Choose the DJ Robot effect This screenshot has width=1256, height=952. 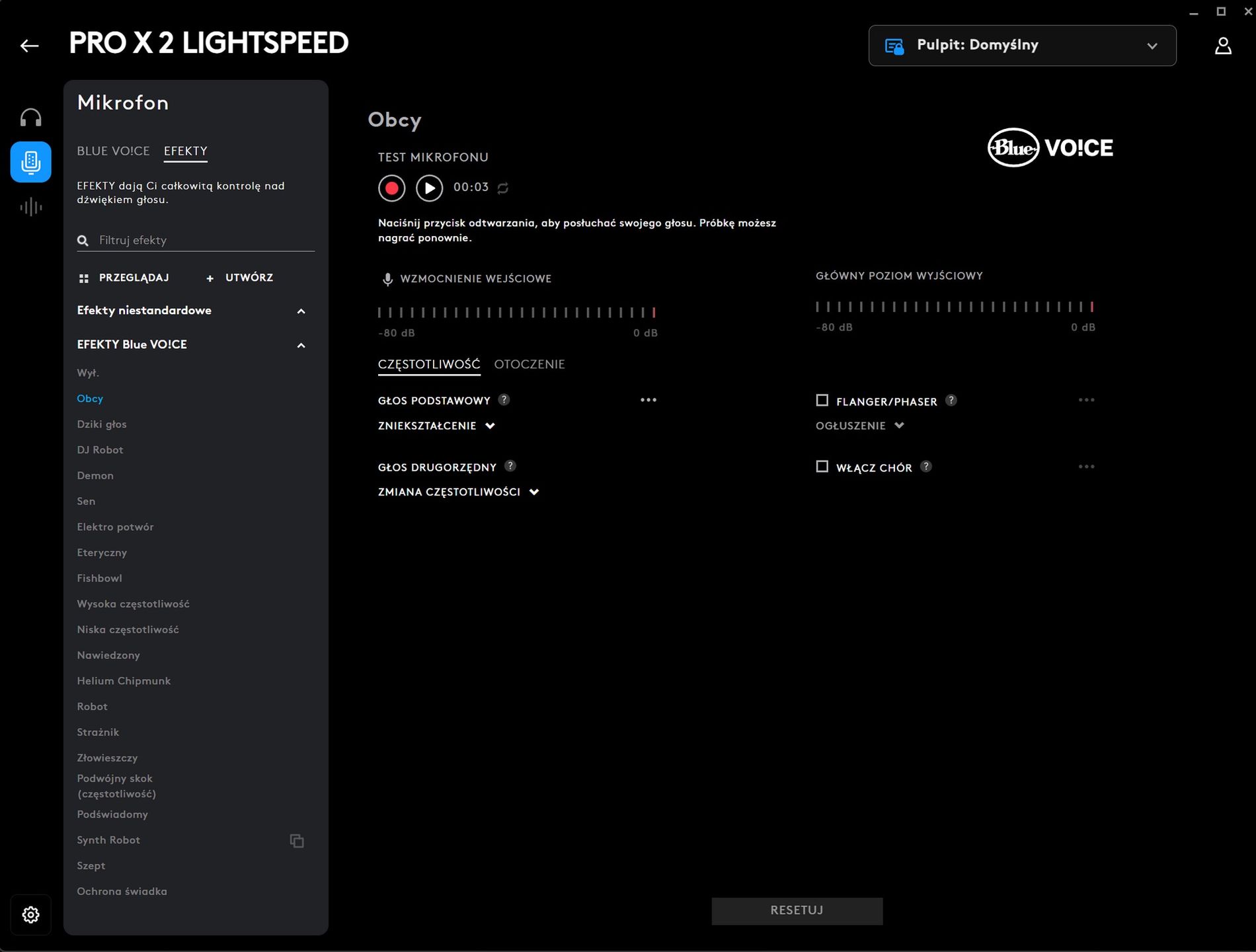[x=100, y=451]
